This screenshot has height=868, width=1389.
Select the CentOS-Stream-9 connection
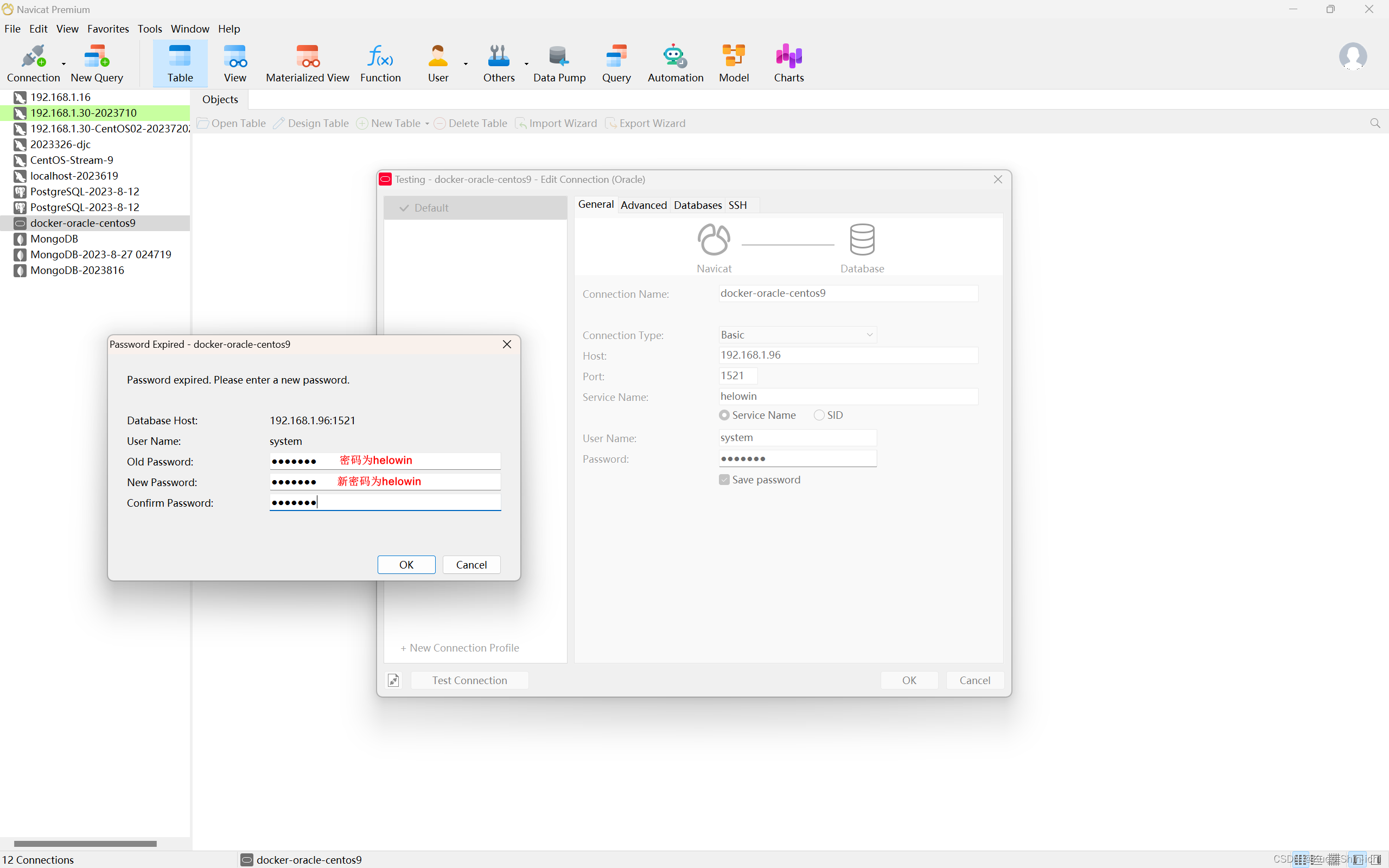click(95, 160)
